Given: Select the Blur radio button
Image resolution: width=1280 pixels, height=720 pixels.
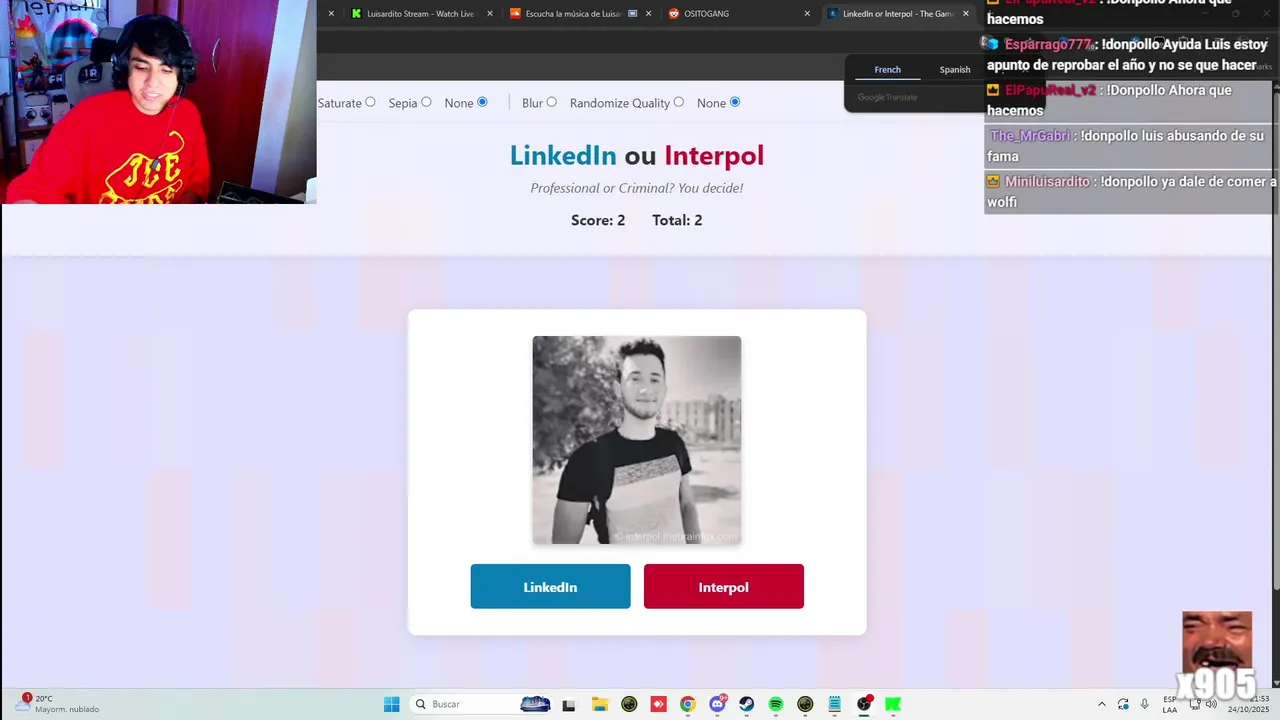Looking at the screenshot, I should click(x=551, y=102).
